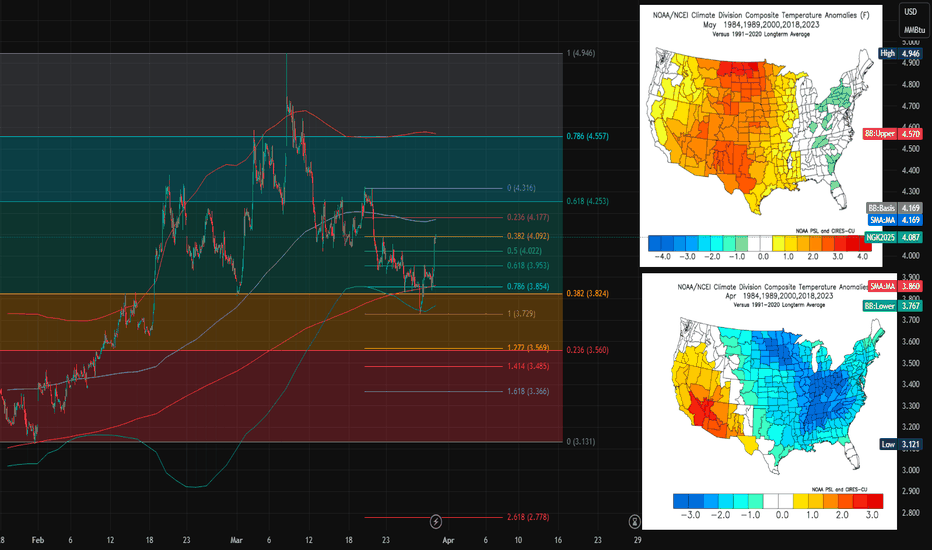Screen dimensions: 932x550
Task: Select Fibonacci level 0.618 (4.253)
Action: tap(587, 202)
